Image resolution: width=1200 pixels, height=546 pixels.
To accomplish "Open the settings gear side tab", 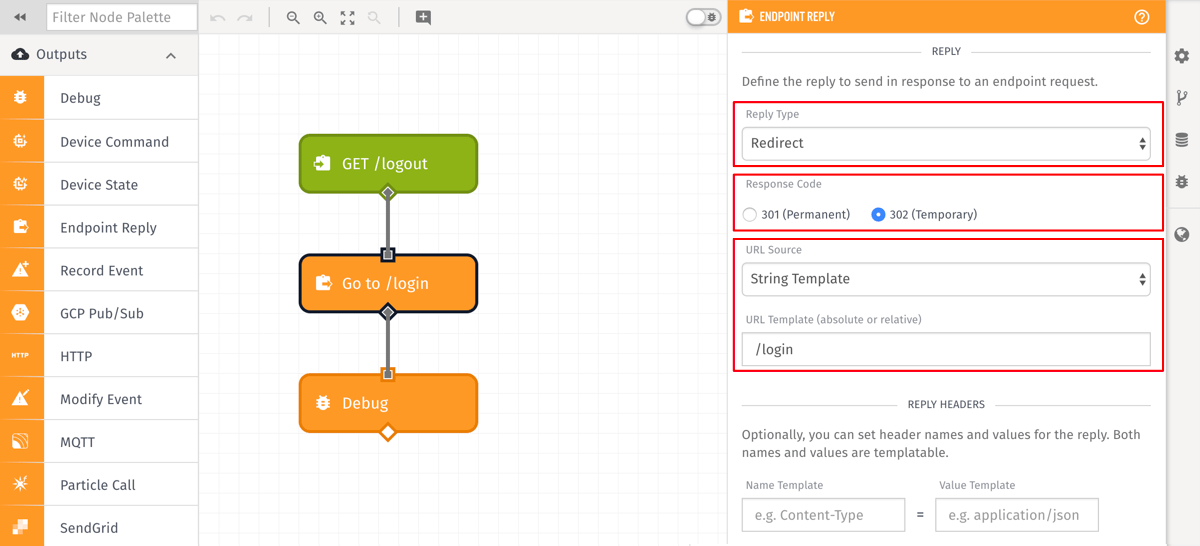I will click(x=1182, y=57).
